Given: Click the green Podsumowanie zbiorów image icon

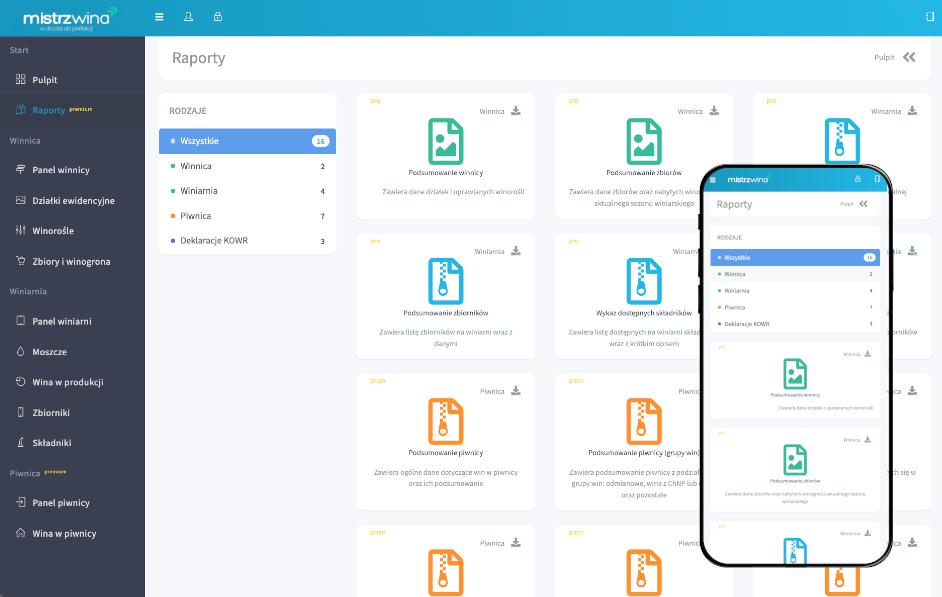Looking at the screenshot, I should 643,141.
